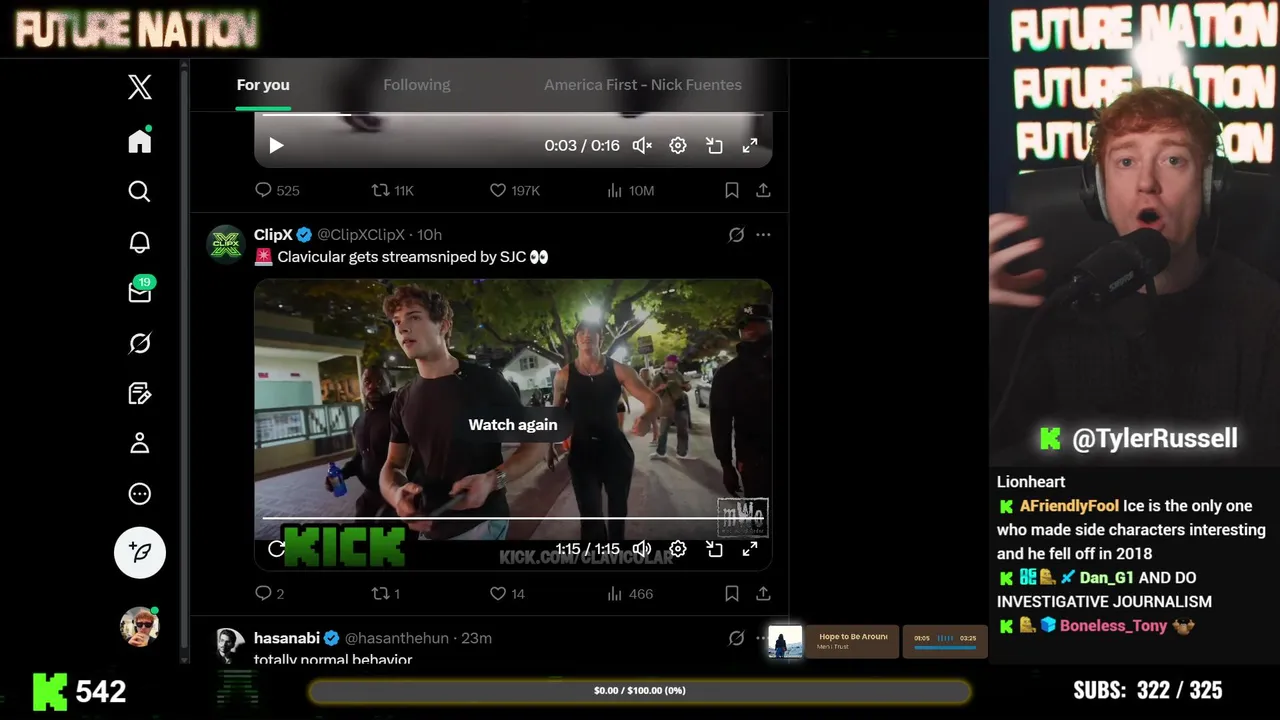Seek on the top video progress bar
This screenshot has width=1280, height=720.
point(512,115)
